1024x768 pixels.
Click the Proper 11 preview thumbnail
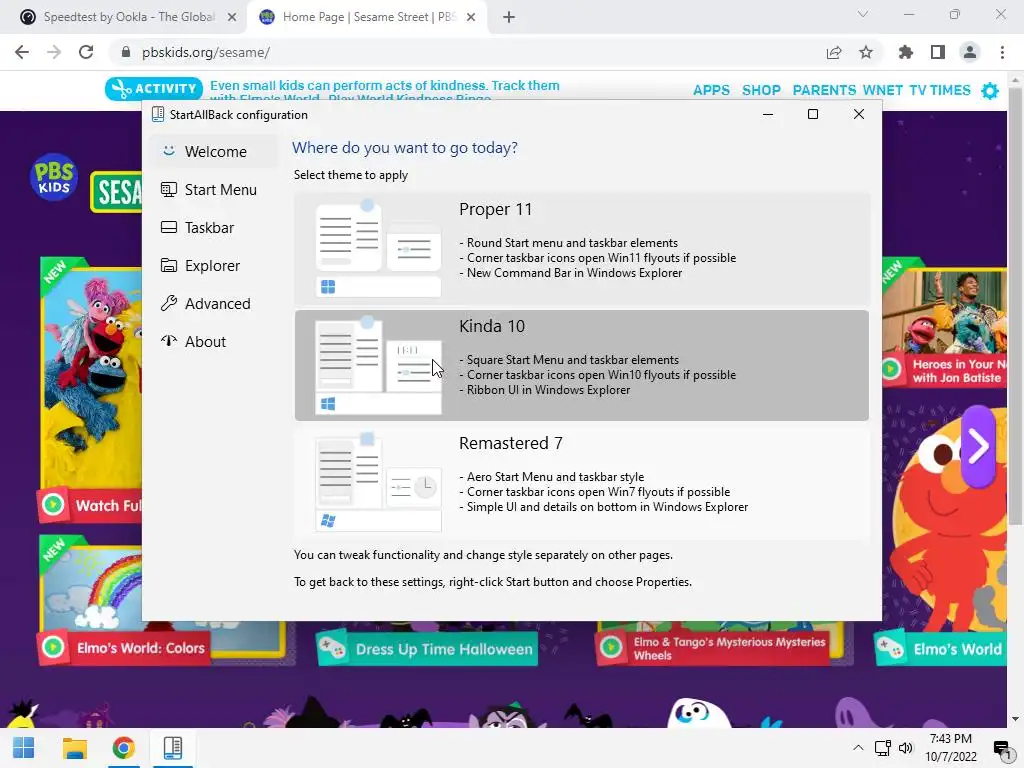tap(378, 248)
